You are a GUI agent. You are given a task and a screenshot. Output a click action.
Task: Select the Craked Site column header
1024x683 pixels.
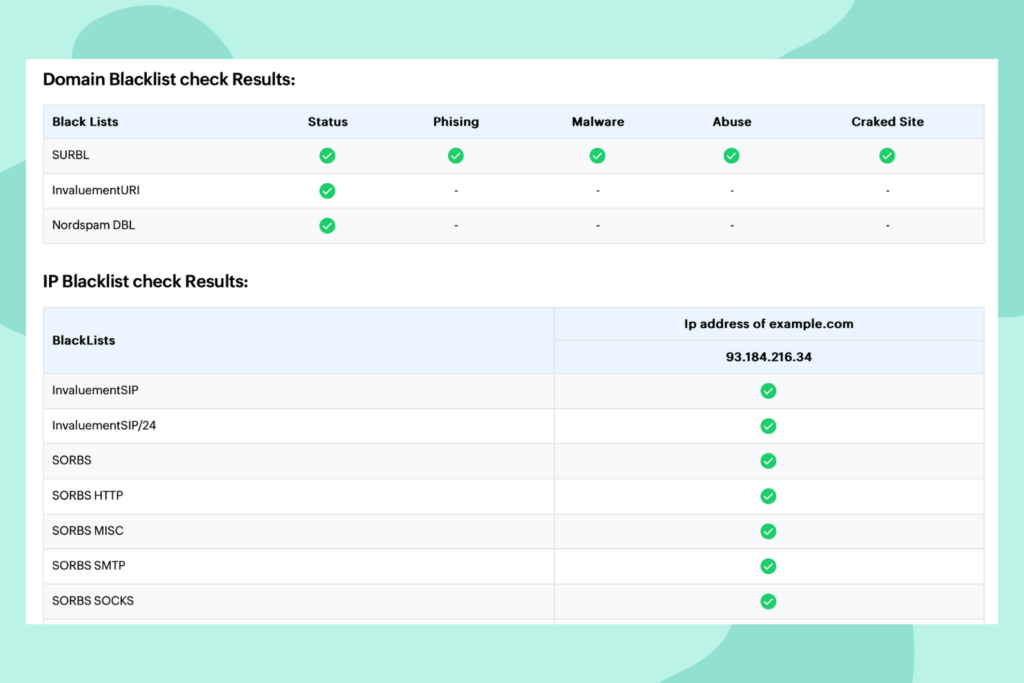(x=887, y=122)
